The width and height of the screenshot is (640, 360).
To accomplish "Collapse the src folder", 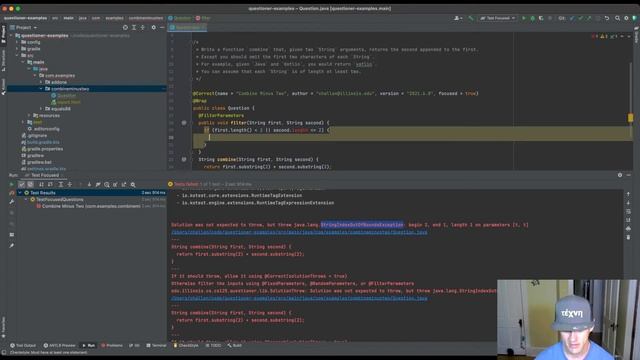I will (17, 55).
